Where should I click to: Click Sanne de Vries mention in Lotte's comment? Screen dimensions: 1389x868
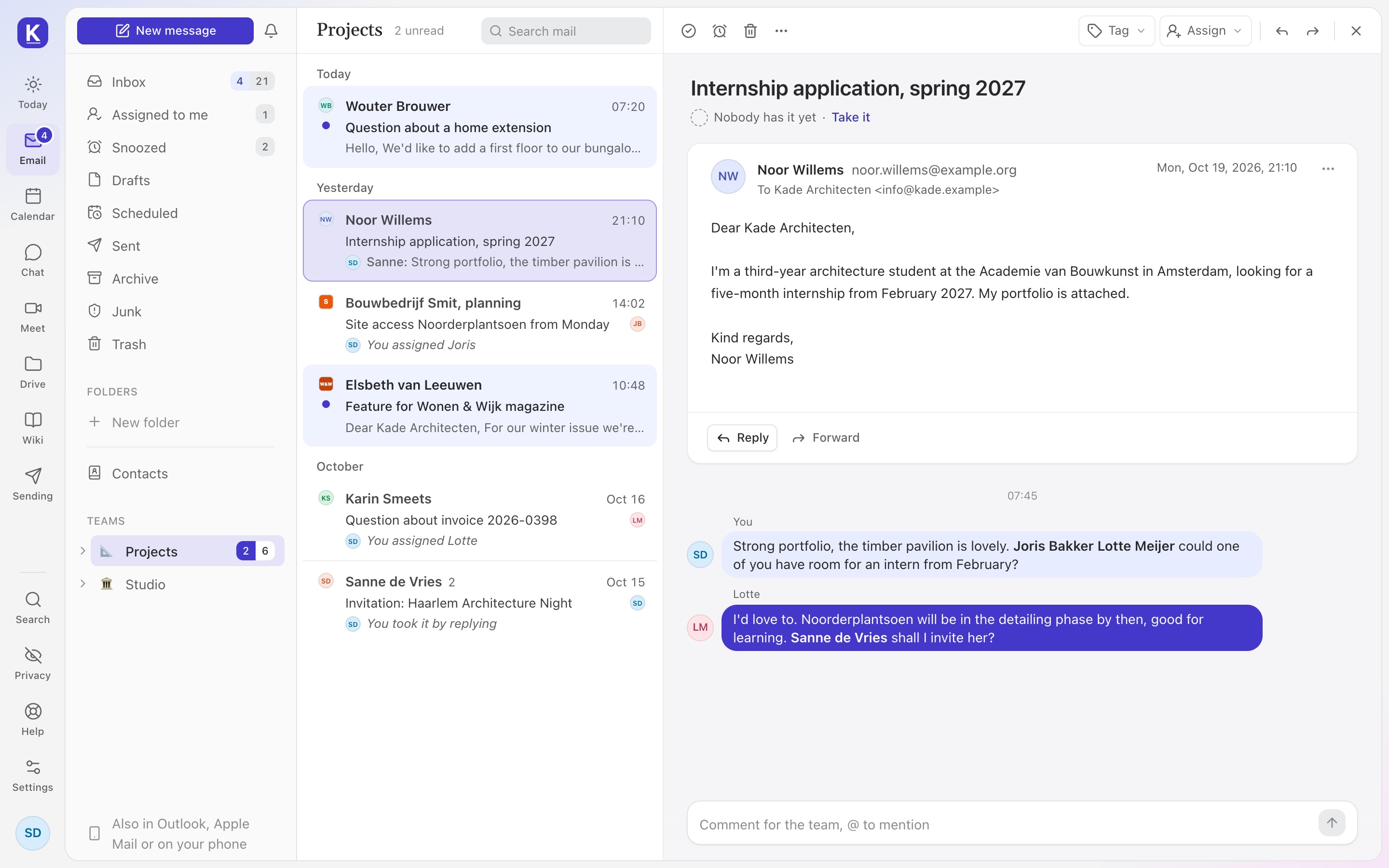coord(839,638)
